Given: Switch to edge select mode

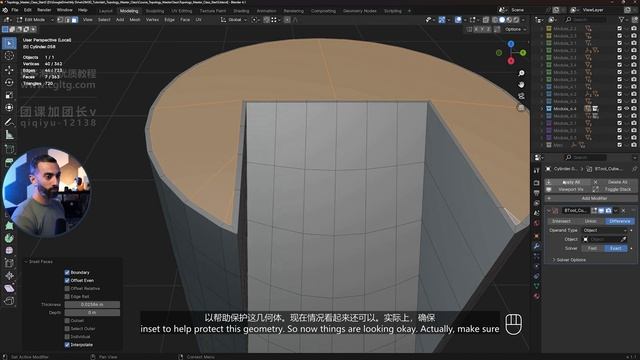Looking at the screenshot, I should click(67, 20).
